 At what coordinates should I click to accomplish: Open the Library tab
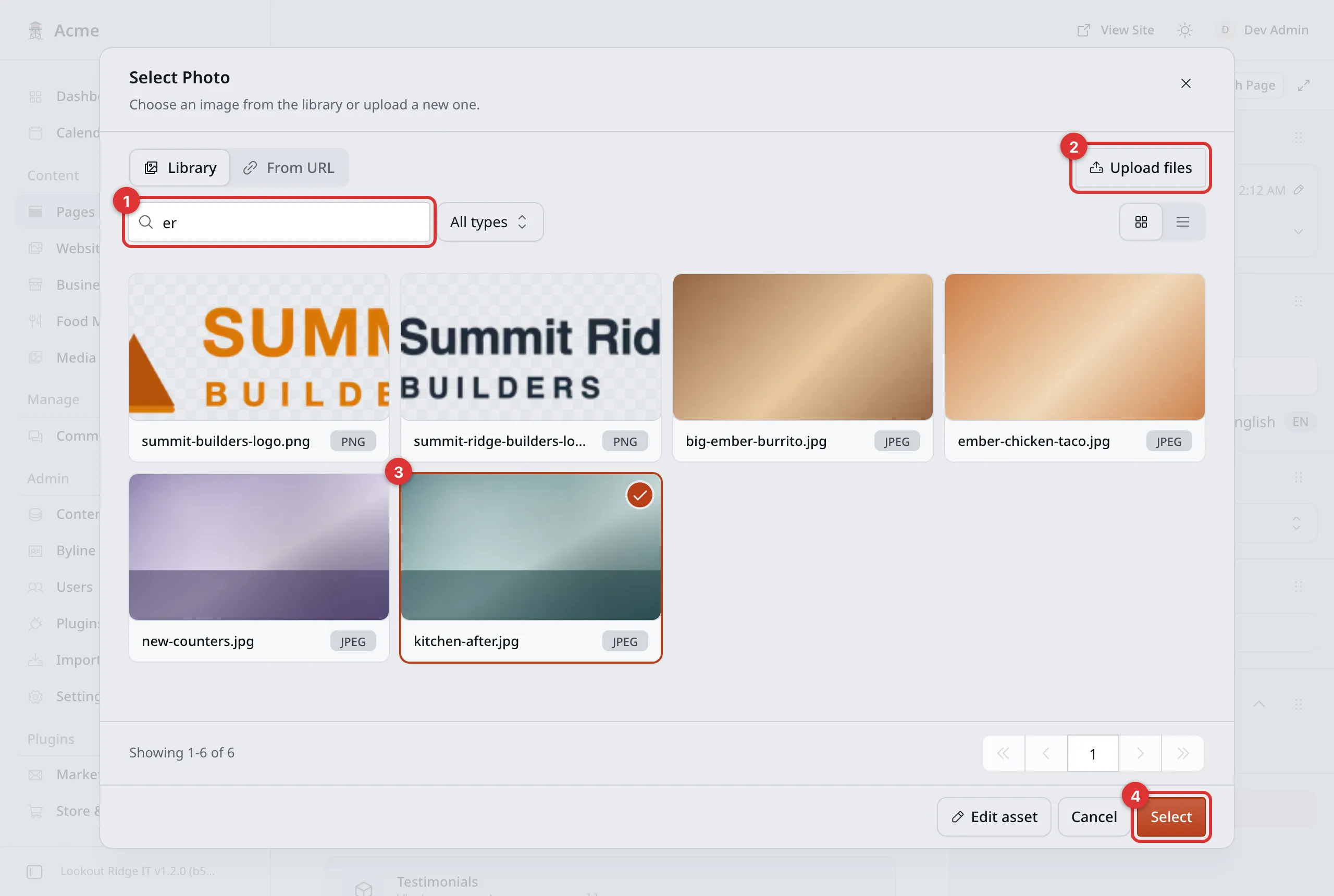click(x=180, y=168)
